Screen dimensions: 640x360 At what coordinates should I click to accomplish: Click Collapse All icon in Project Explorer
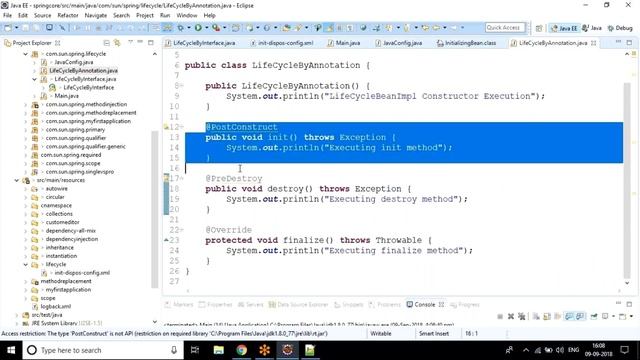pos(107,43)
